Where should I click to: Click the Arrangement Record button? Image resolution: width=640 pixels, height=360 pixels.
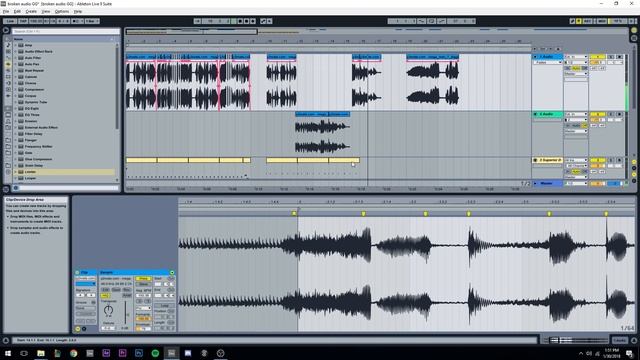pyautogui.click(x=247, y=21)
